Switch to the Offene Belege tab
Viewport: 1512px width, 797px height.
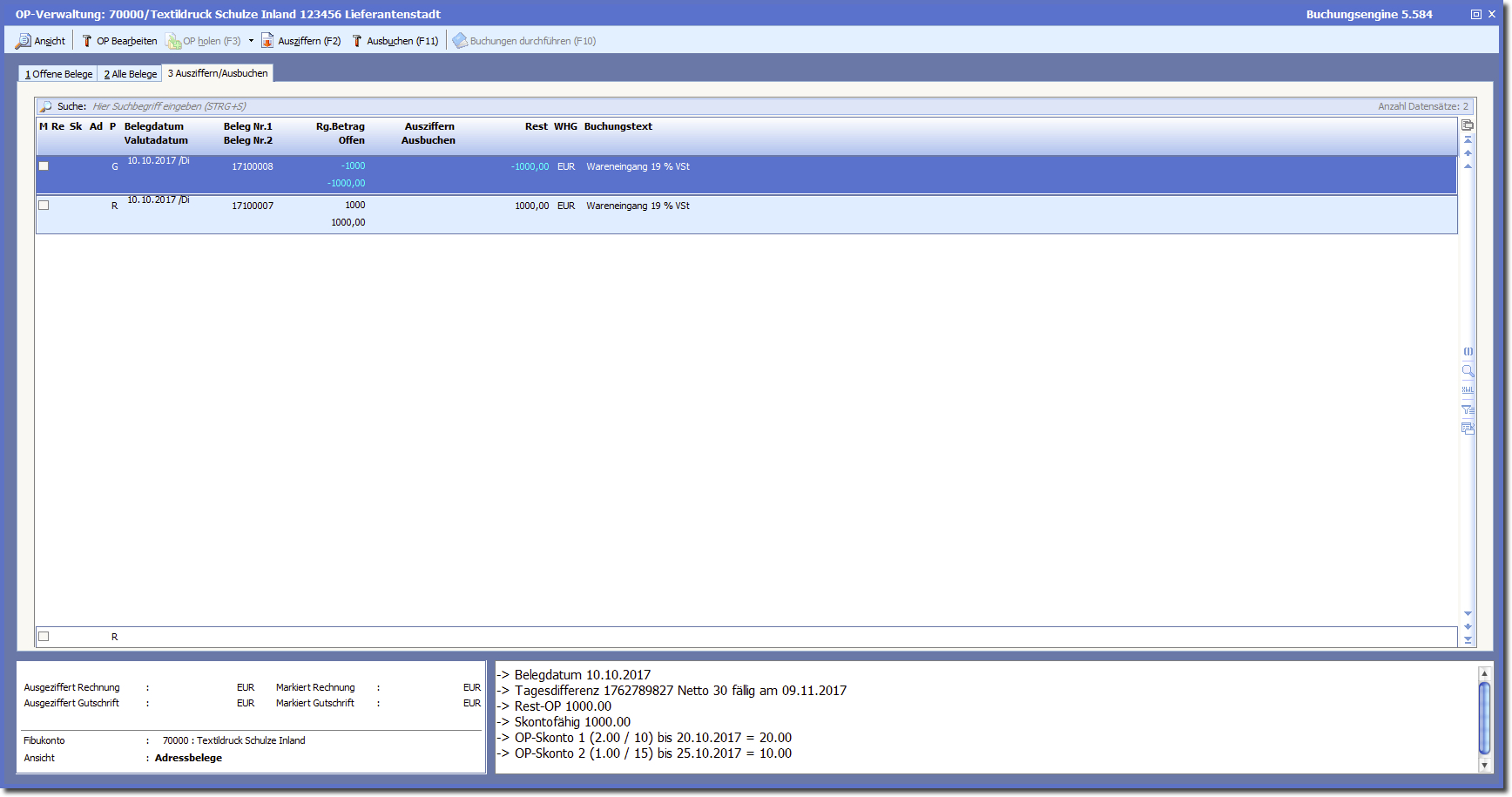[58, 74]
